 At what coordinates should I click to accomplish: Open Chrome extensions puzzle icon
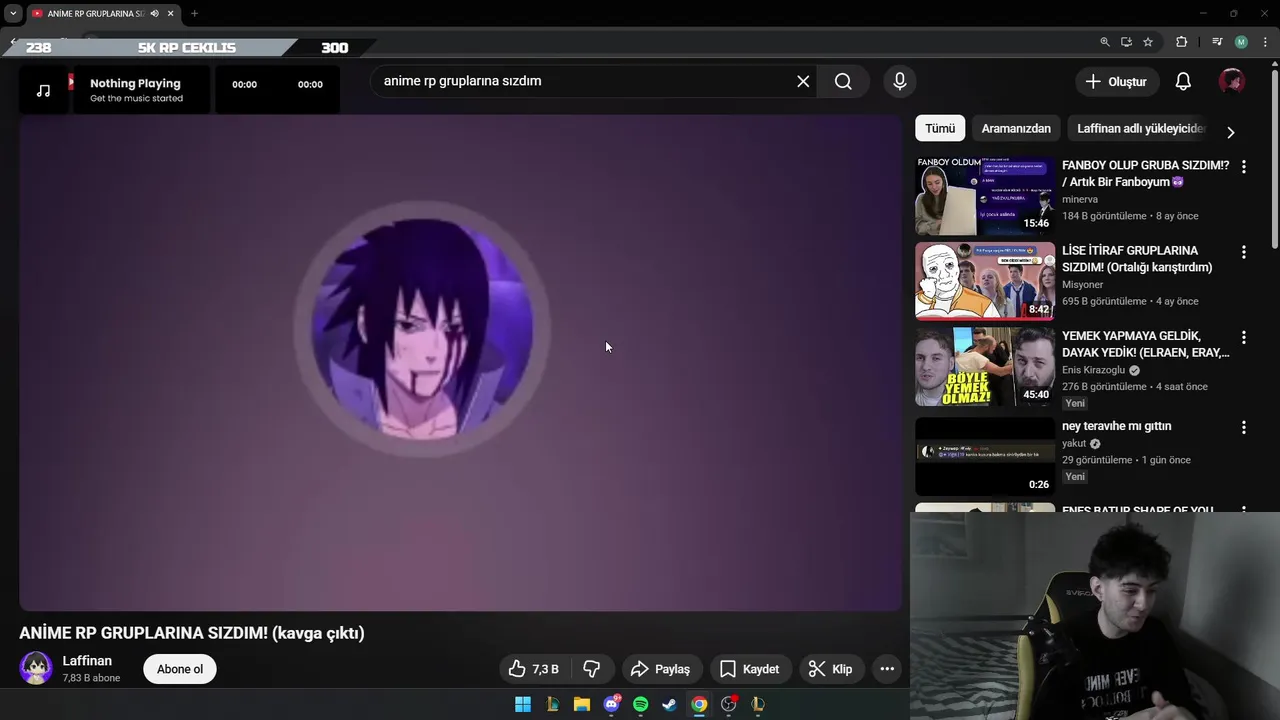point(1181,42)
